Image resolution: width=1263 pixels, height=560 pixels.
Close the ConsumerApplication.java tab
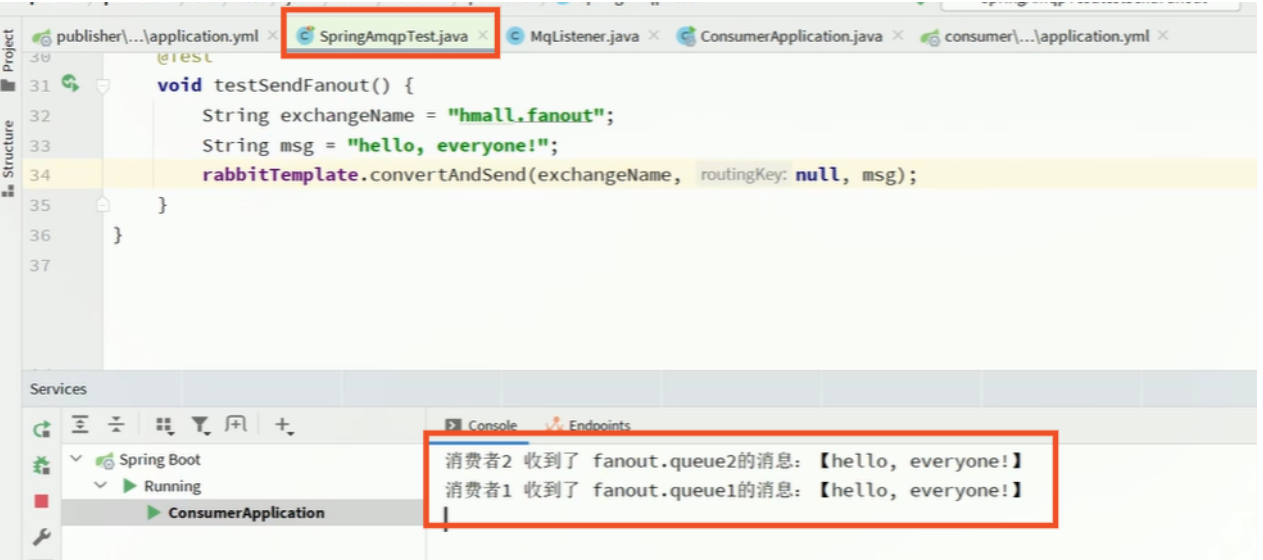tap(897, 36)
